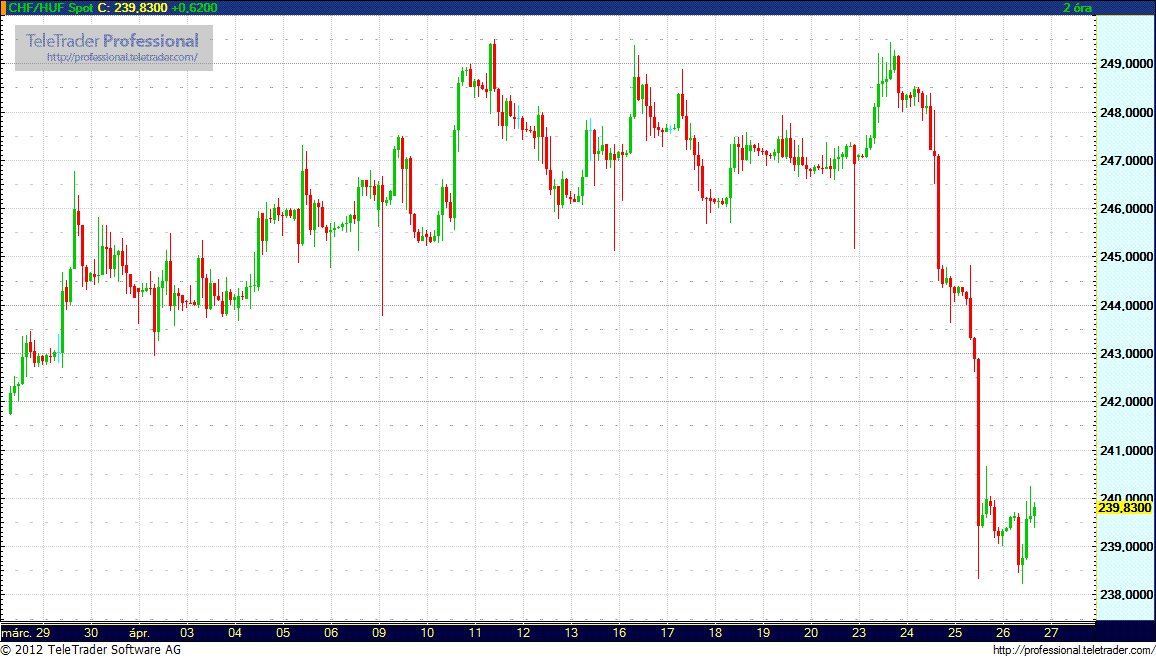The image size is (1156, 659).
Task: Click the 25 date label on time axis
Action: (955, 632)
